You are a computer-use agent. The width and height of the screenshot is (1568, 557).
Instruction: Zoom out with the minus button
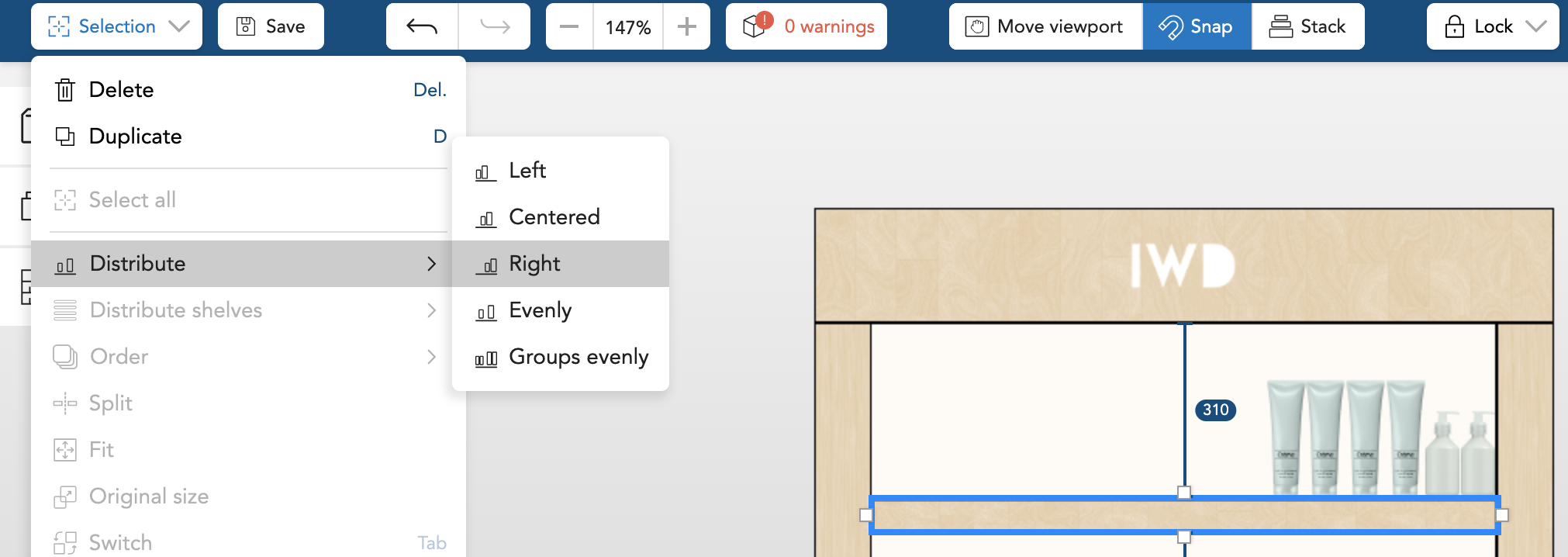click(x=569, y=26)
